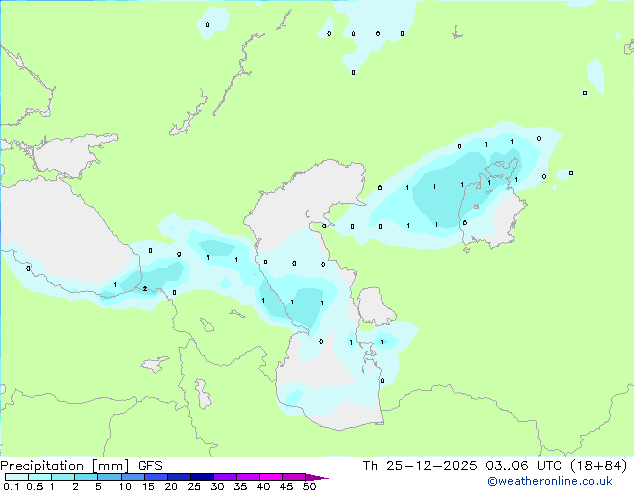
Task: Click the purple arrow tip beyond 50
Action: [x=317, y=477]
